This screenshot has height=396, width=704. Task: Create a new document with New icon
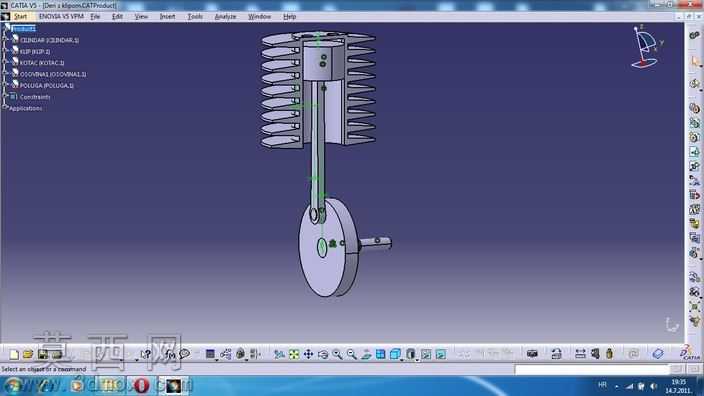point(14,355)
